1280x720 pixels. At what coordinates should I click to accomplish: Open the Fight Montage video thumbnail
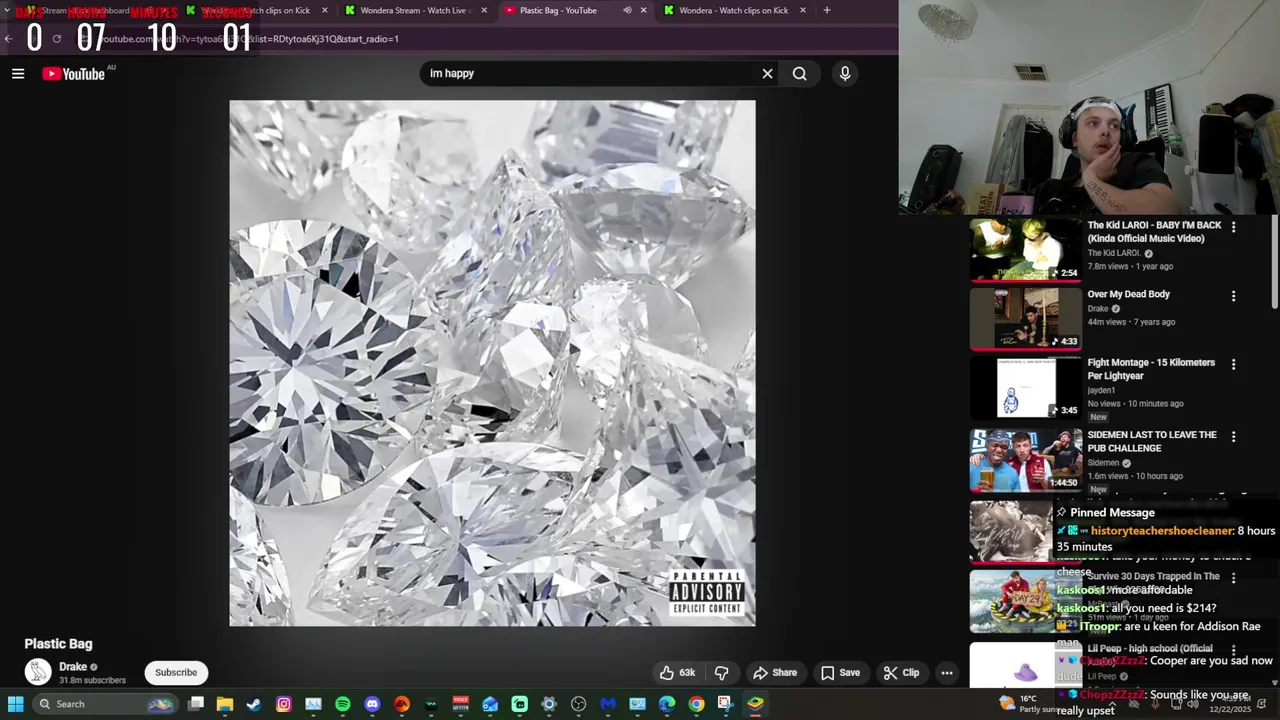pos(1026,387)
